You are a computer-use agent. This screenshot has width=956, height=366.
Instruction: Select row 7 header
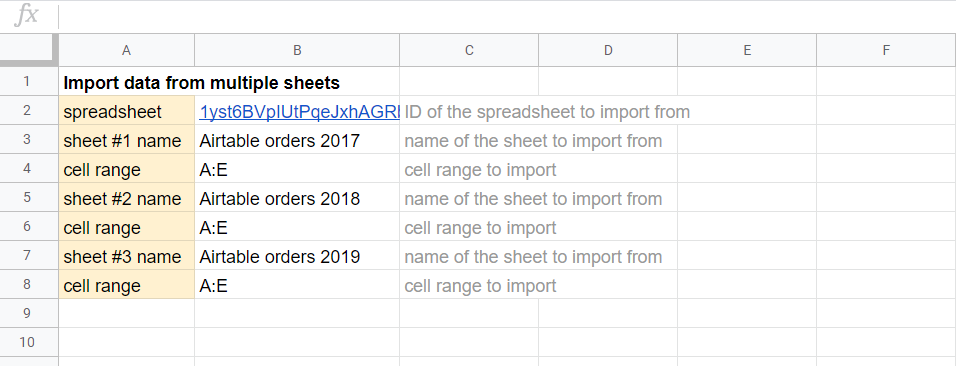(x=29, y=256)
